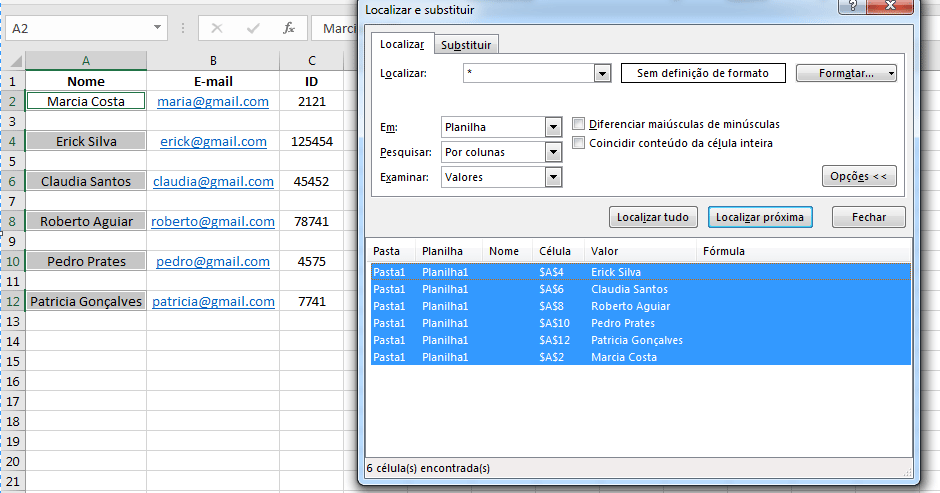
Task: Check Coincidir conteúdo da célula inteira
Action: (579, 143)
